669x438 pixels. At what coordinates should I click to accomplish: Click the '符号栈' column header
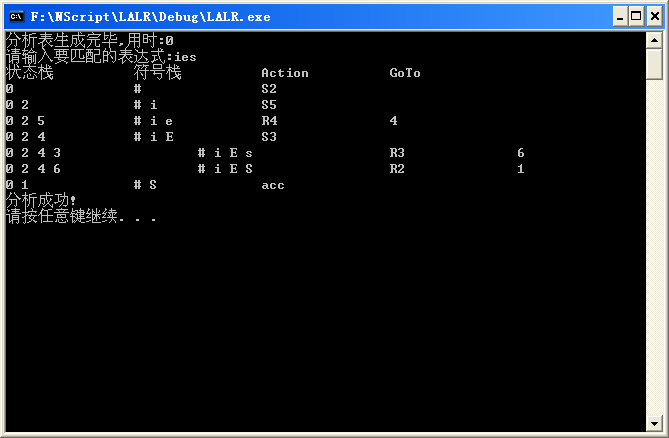[x=157, y=73]
